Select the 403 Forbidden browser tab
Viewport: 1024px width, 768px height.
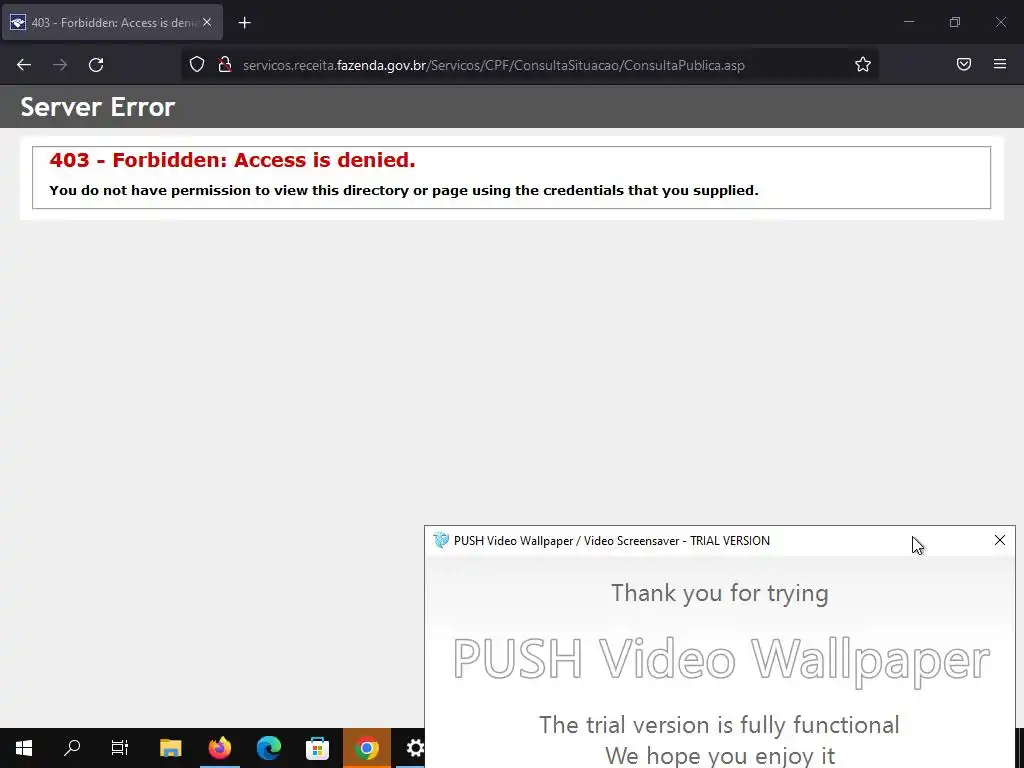[112, 22]
